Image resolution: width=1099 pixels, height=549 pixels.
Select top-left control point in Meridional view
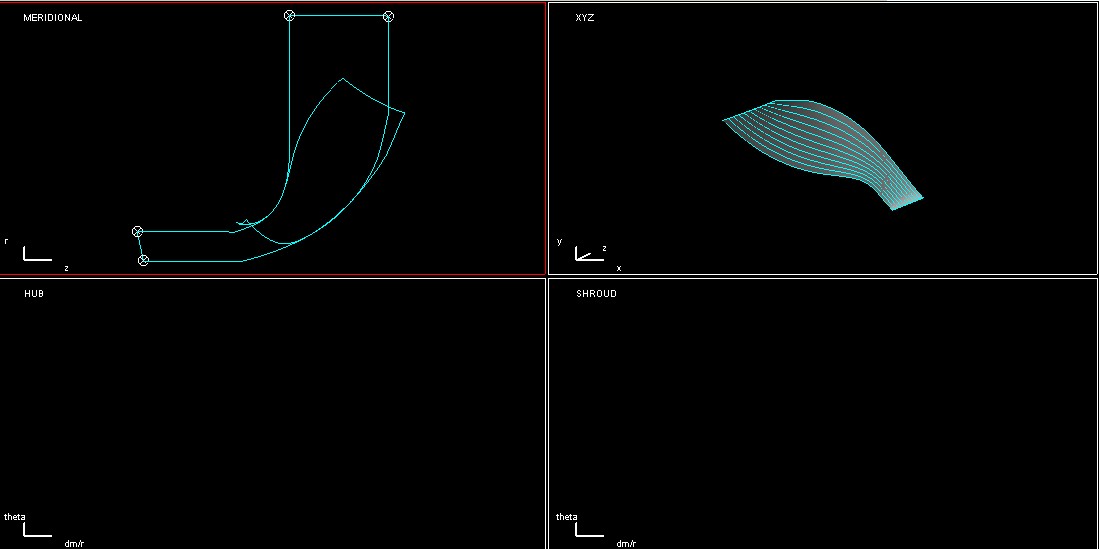click(290, 16)
